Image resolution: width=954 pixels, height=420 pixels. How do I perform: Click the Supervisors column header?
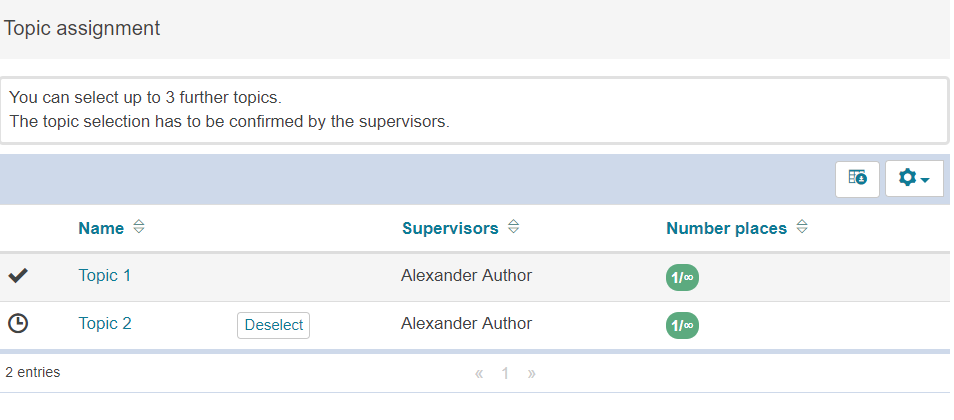pos(450,228)
